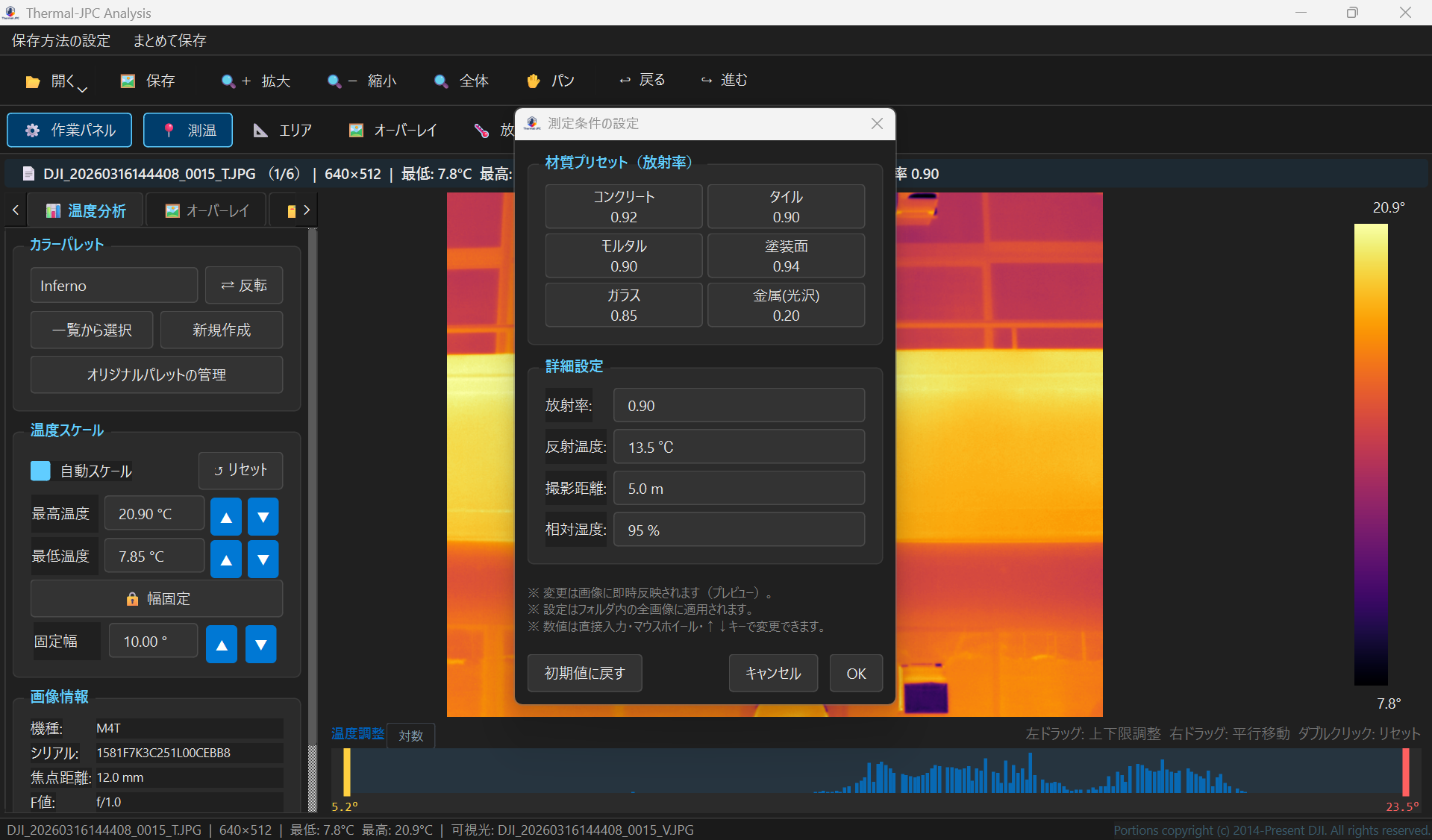Open the オーバーレイ tool in the toolbar
Viewport: 1432px width, 840px height.
pos(393,131)
